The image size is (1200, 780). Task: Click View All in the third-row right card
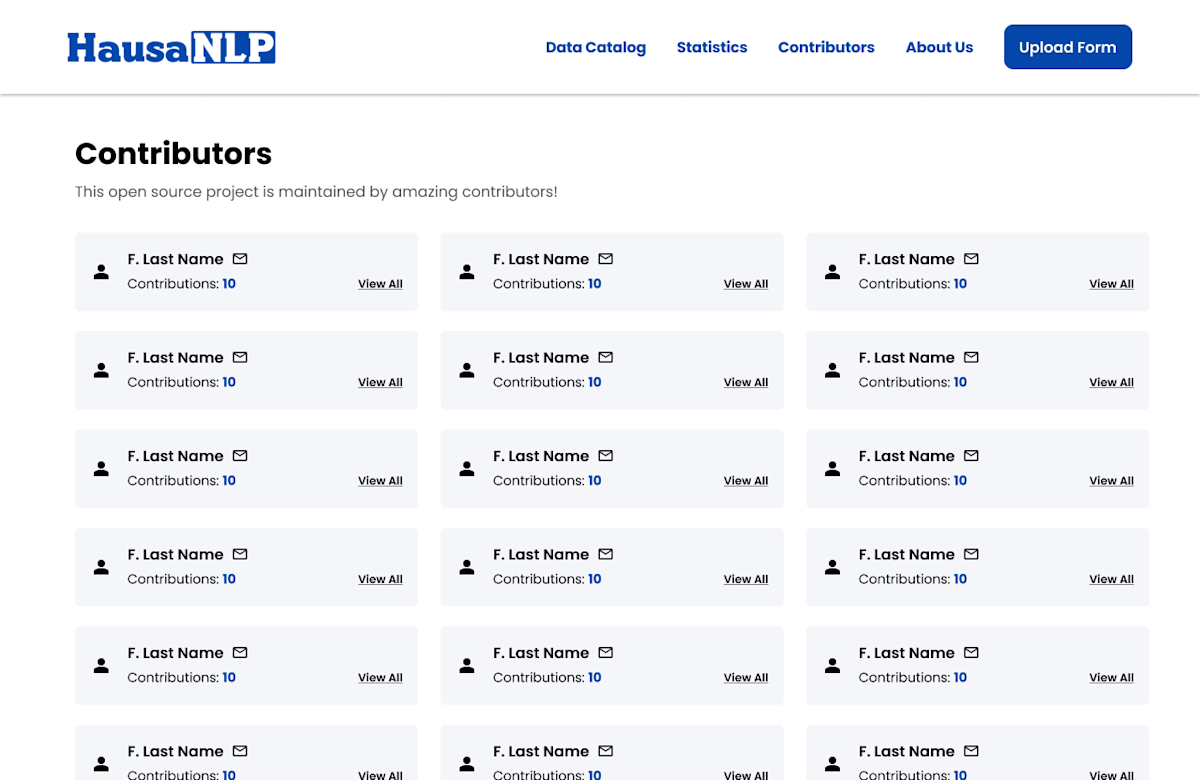tap(1111, 480)
